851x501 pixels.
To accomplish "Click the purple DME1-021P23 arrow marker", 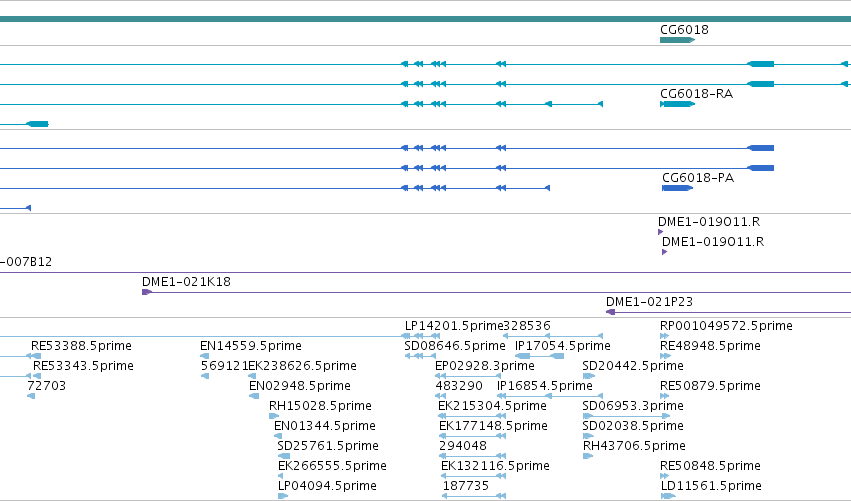I will [610, 312].
